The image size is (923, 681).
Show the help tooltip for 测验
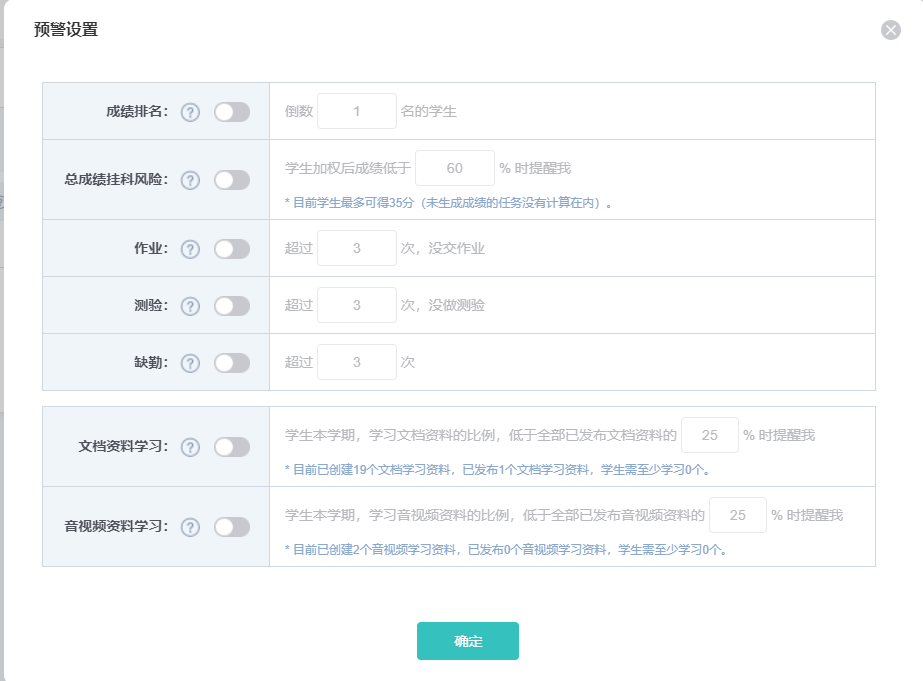[x=190, y=306]
